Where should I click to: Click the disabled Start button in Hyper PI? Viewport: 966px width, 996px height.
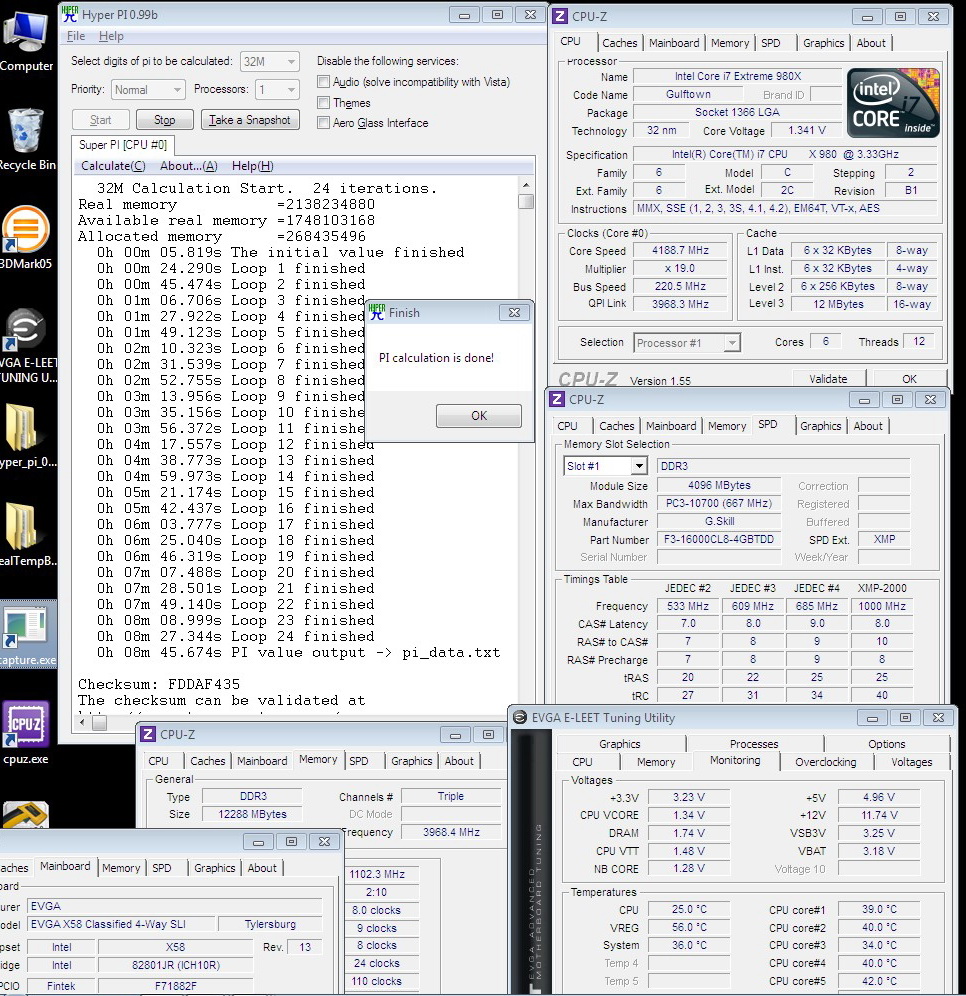coord(100,120)
